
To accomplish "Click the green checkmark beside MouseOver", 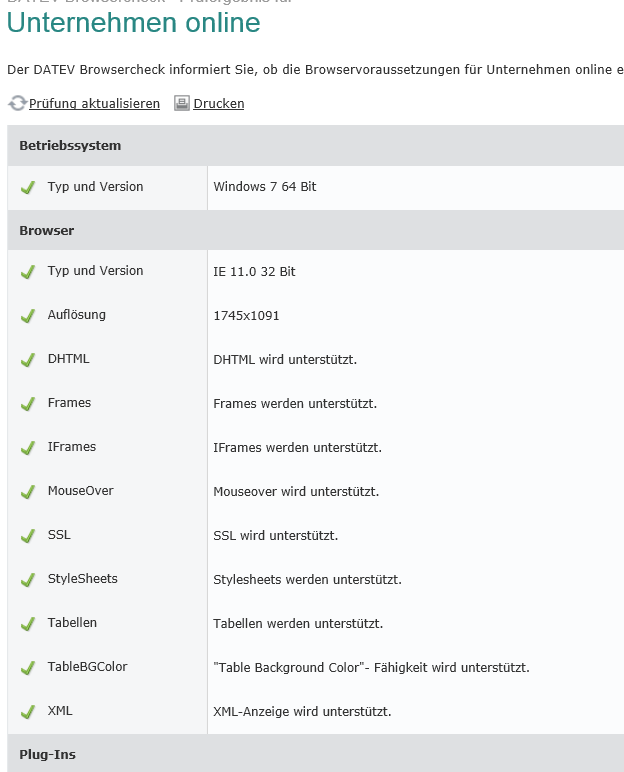I will [28, 492].
